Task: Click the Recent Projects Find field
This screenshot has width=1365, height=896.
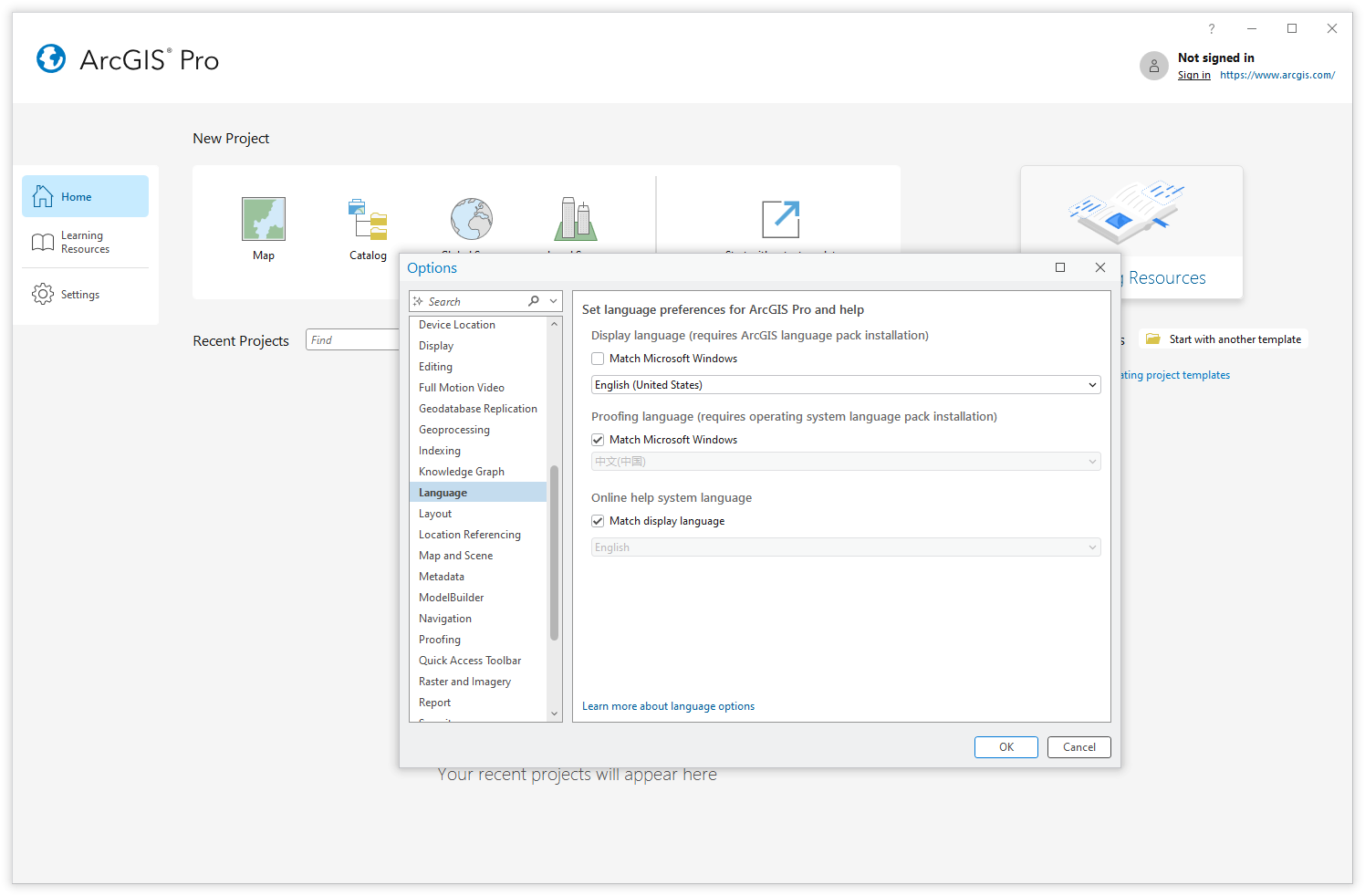Action: coord(352,339)
